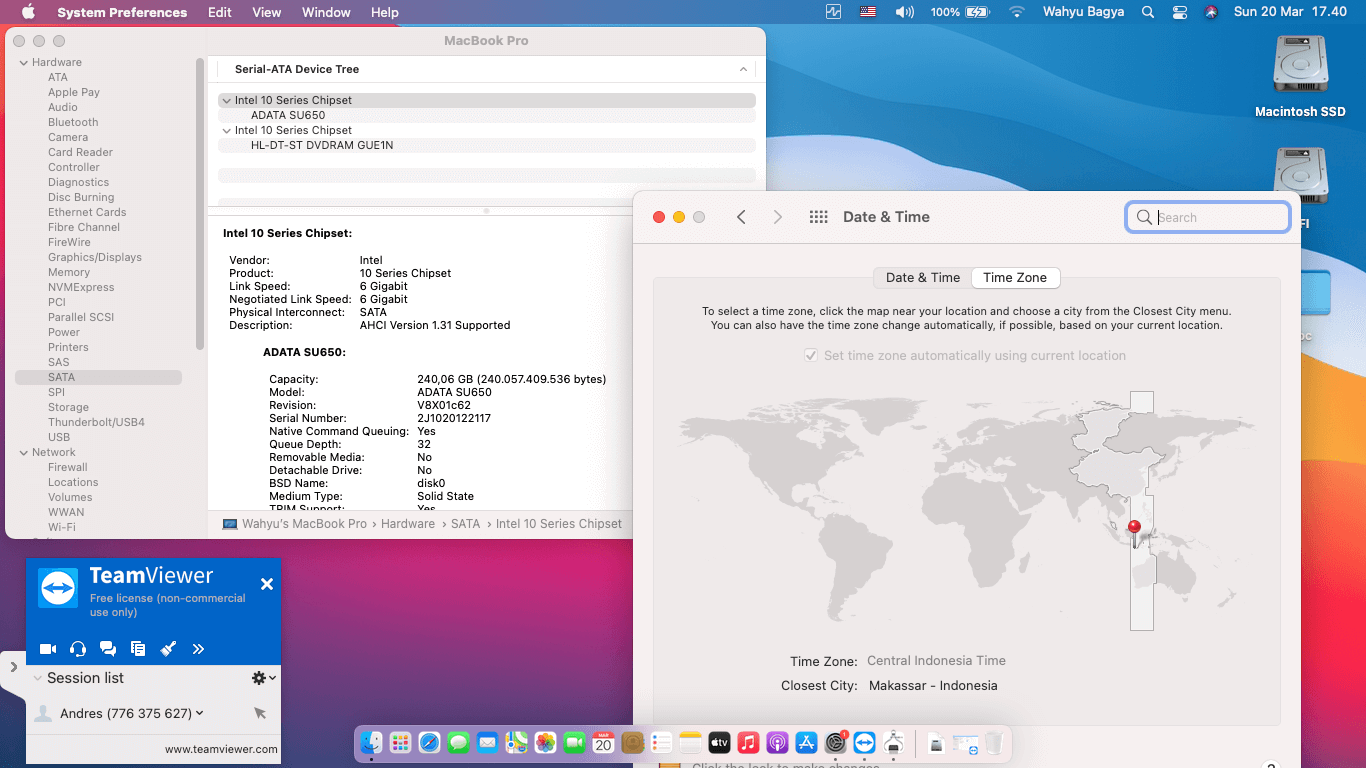Open System Preferences Dock icon

pos(836,743)
